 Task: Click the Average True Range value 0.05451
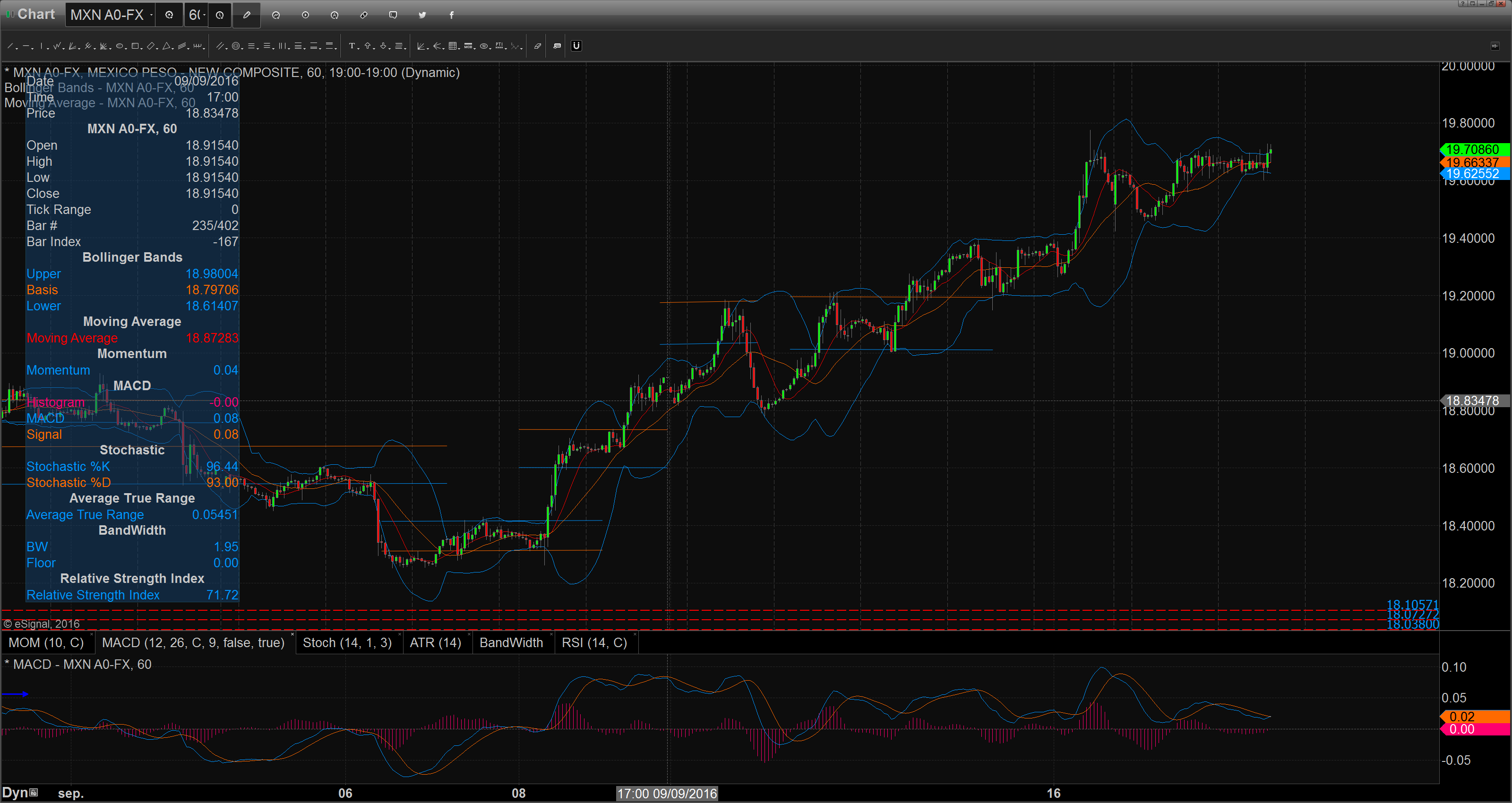pyautogui.click(x=215, y=515)
